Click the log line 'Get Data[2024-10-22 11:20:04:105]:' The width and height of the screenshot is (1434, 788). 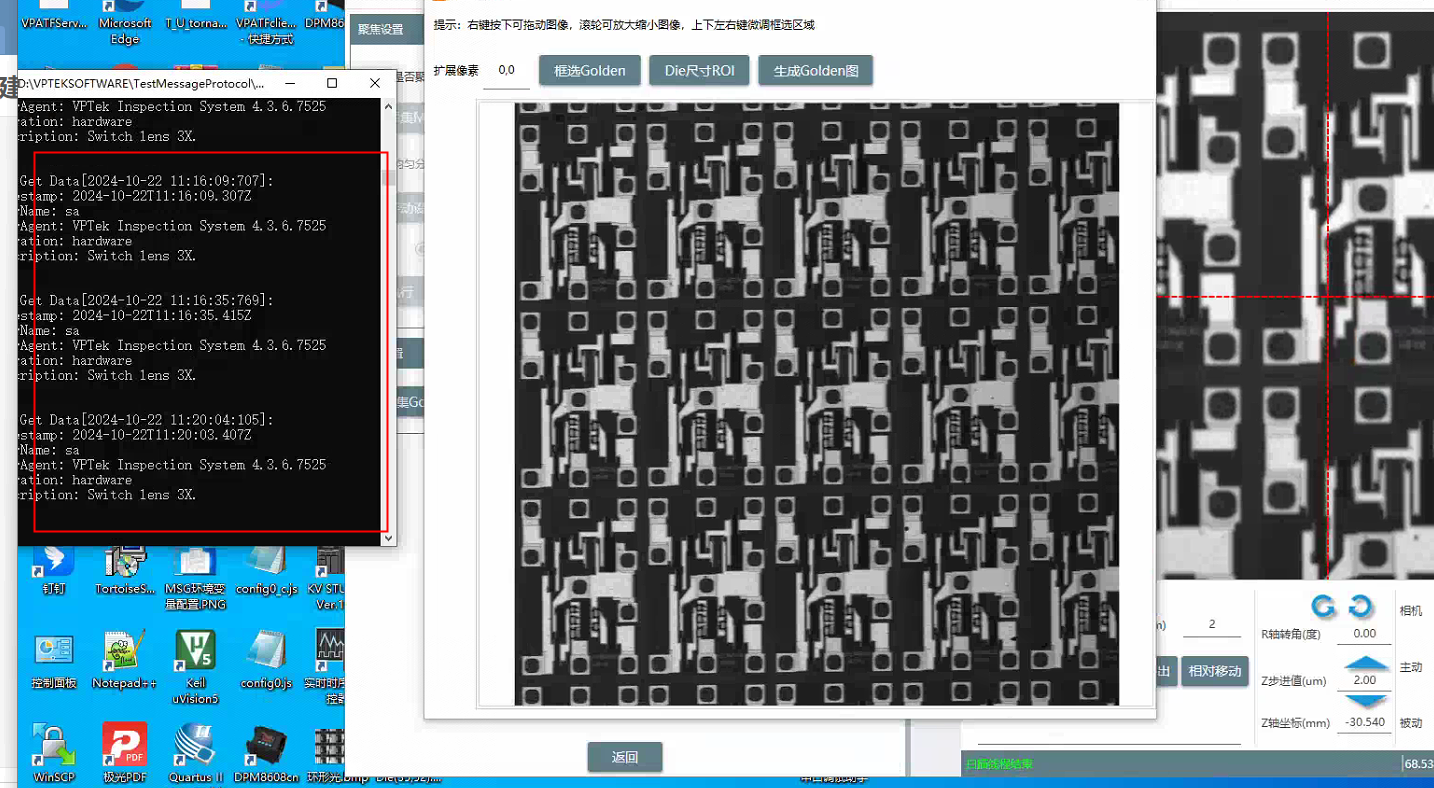pyautogui.click(x=146, y=420)
